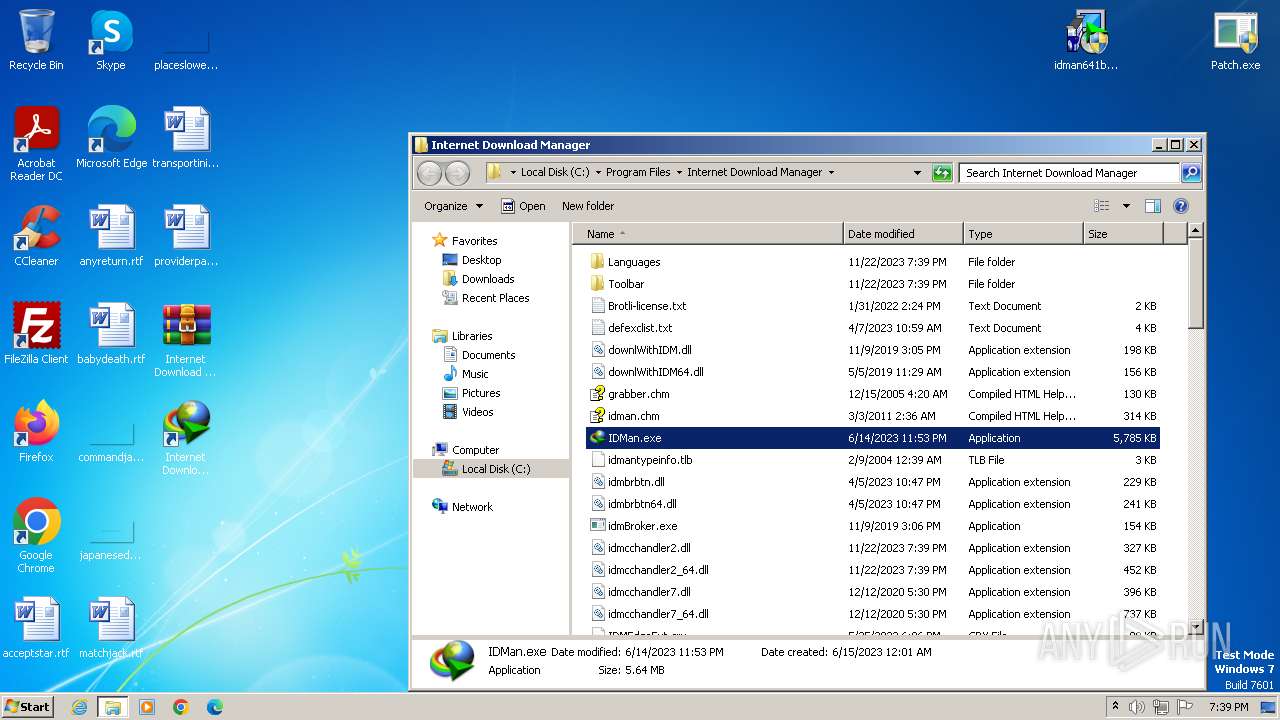This screenshot has height=720, width=1280.
Task: Sort files by Date modified column
Action: tap(880, 234)
